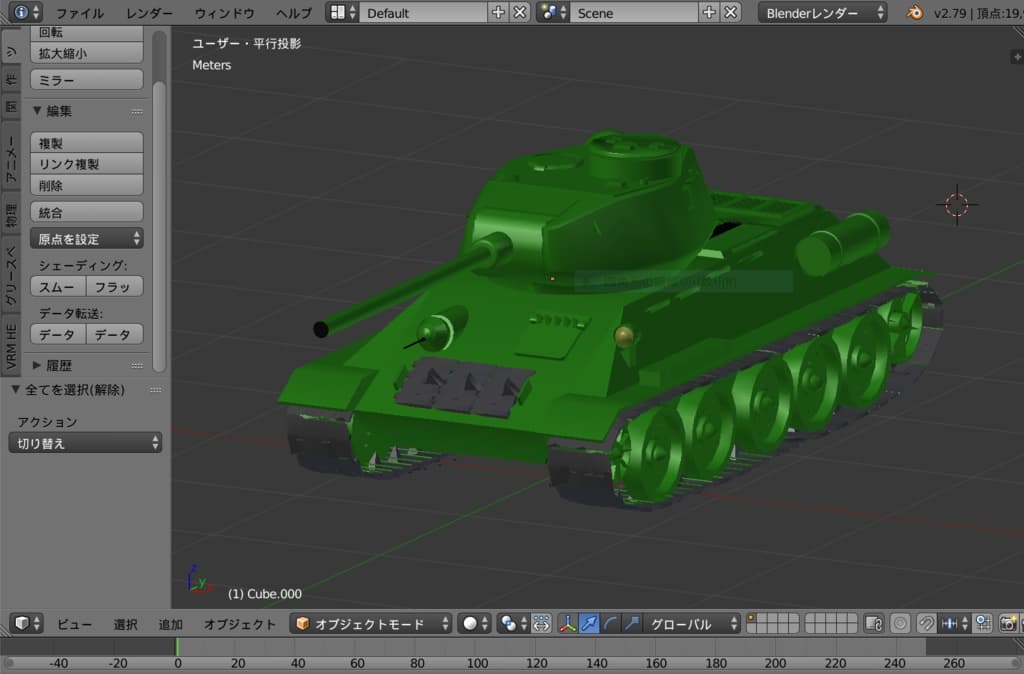Toggle proportional editing circle icon
This screenshot has width=1024, height=674.
point(900,624)
